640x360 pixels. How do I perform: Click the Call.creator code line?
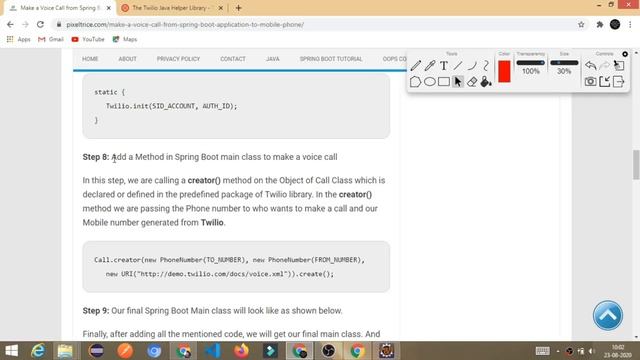(x=229, y=260)
